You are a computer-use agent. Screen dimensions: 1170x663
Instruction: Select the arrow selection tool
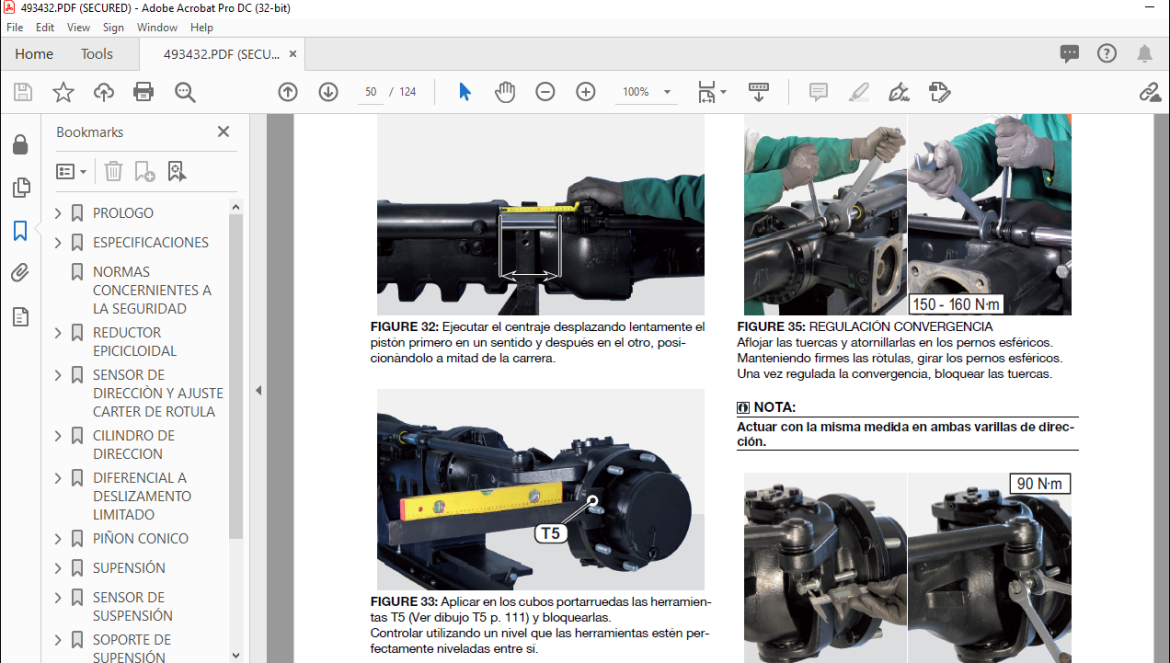[465, 92]
